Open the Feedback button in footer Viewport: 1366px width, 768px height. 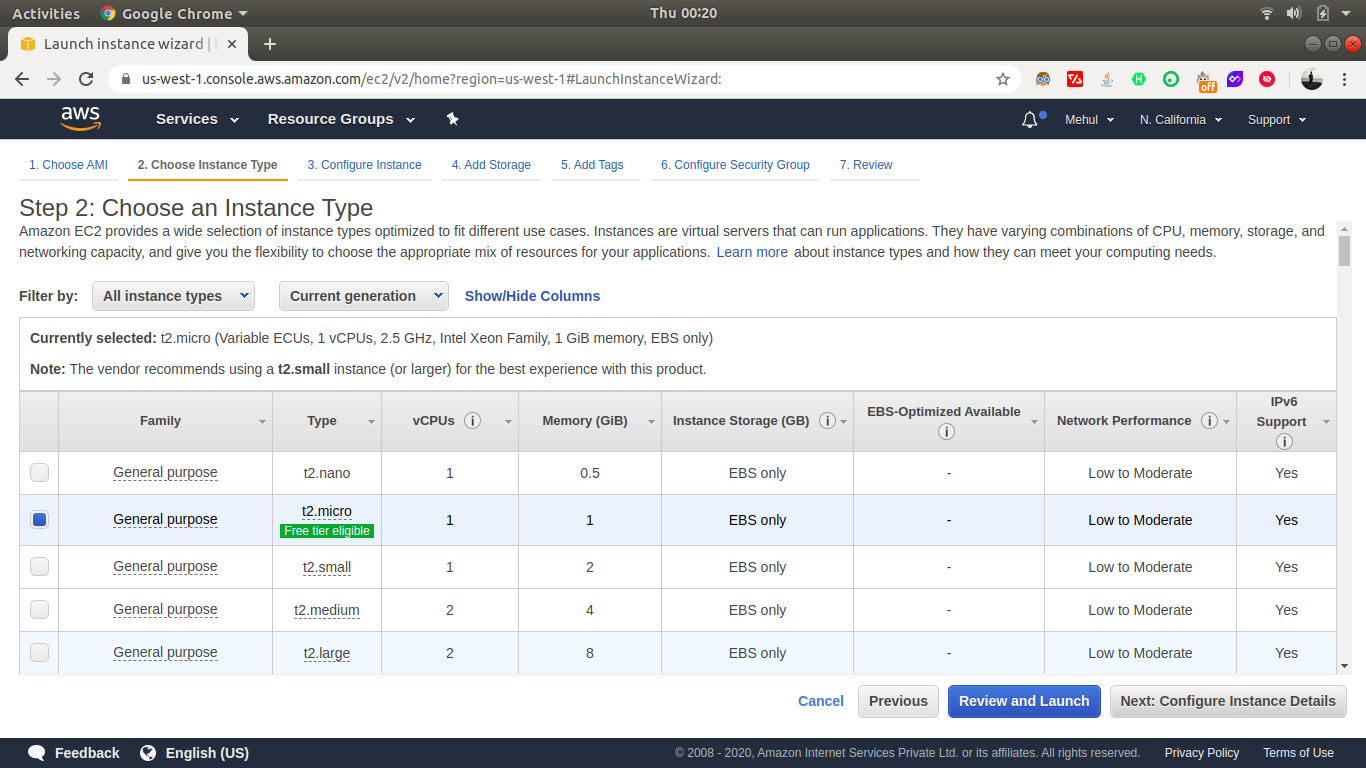[x=74, y=753]
